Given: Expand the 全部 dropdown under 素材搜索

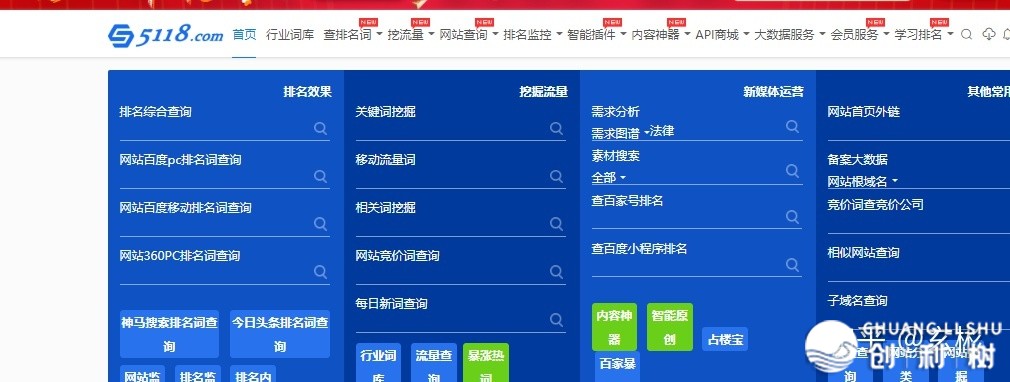Looking at the screenshot, I should tap(609, 178).
